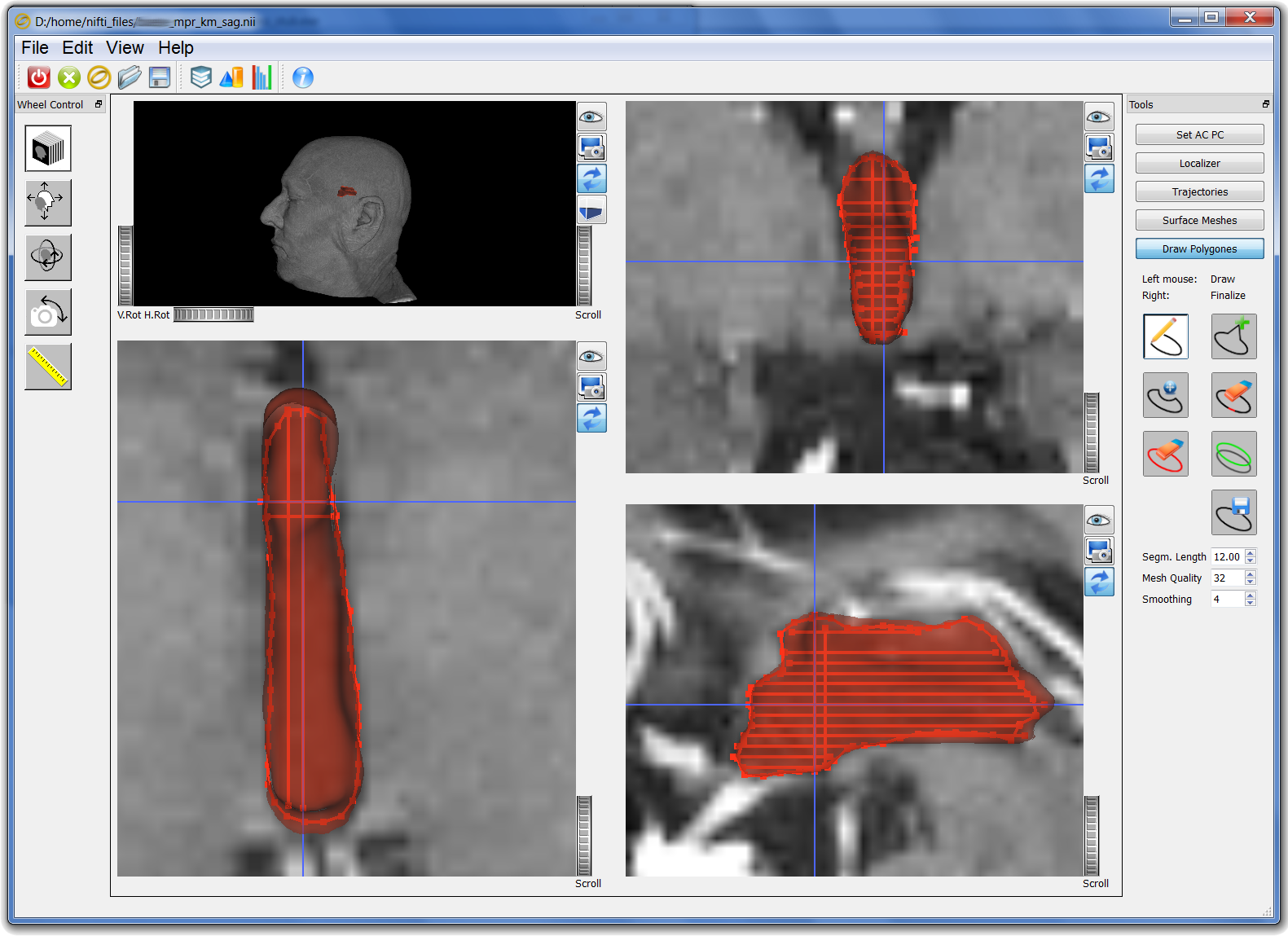Click the Surface Meshes button
Screen dimensions: 1288x936
1199,221
